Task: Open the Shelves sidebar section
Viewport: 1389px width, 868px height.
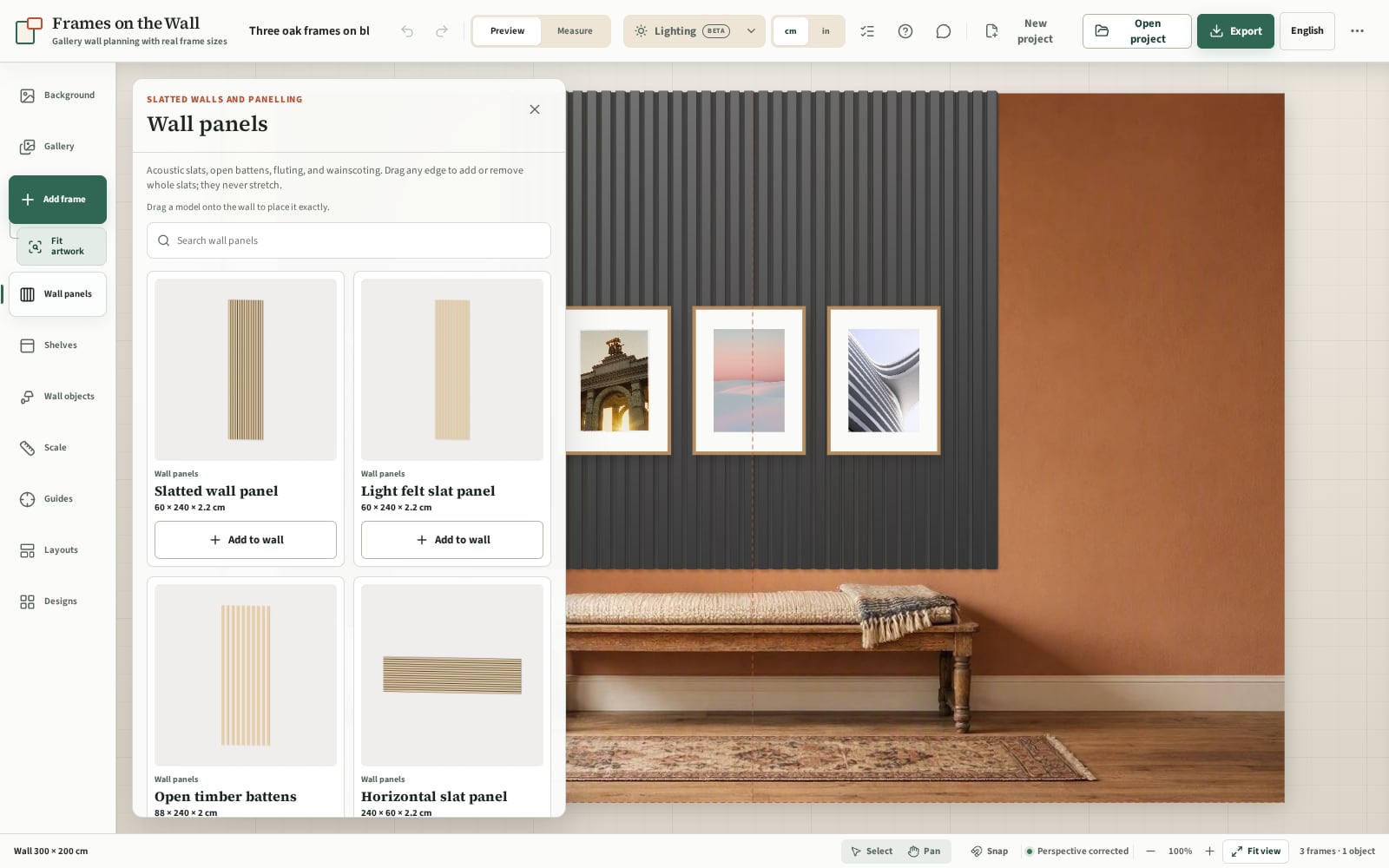Action: click(x=58, y=345)
